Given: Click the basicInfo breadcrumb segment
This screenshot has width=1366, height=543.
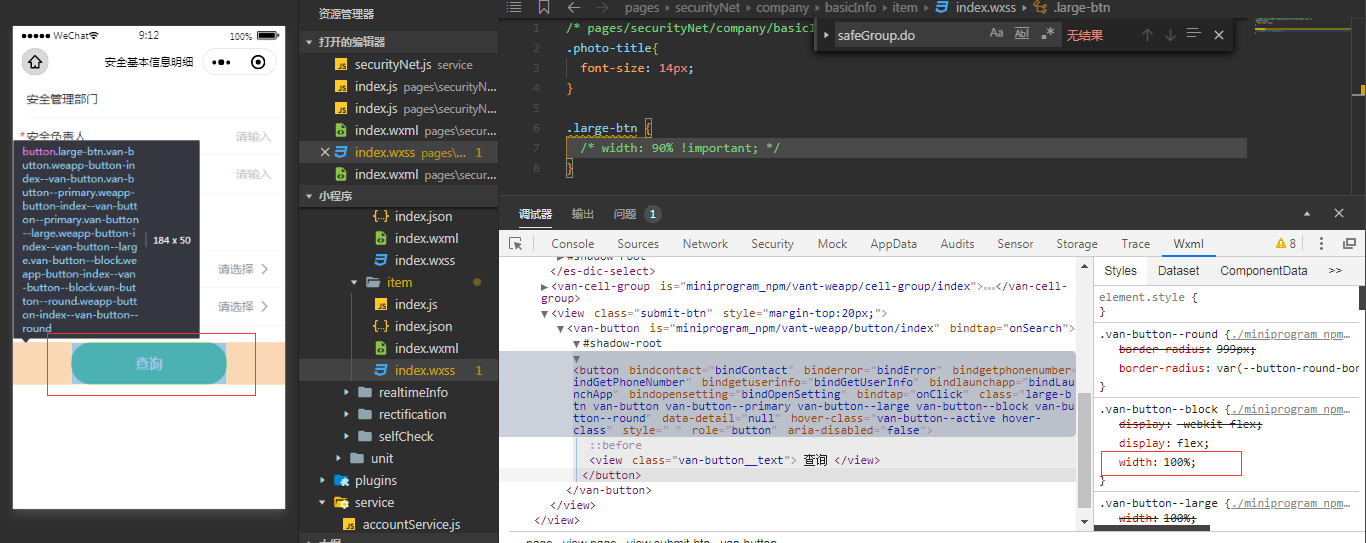Looking at the screenshot, I should (x=850, y=8).
